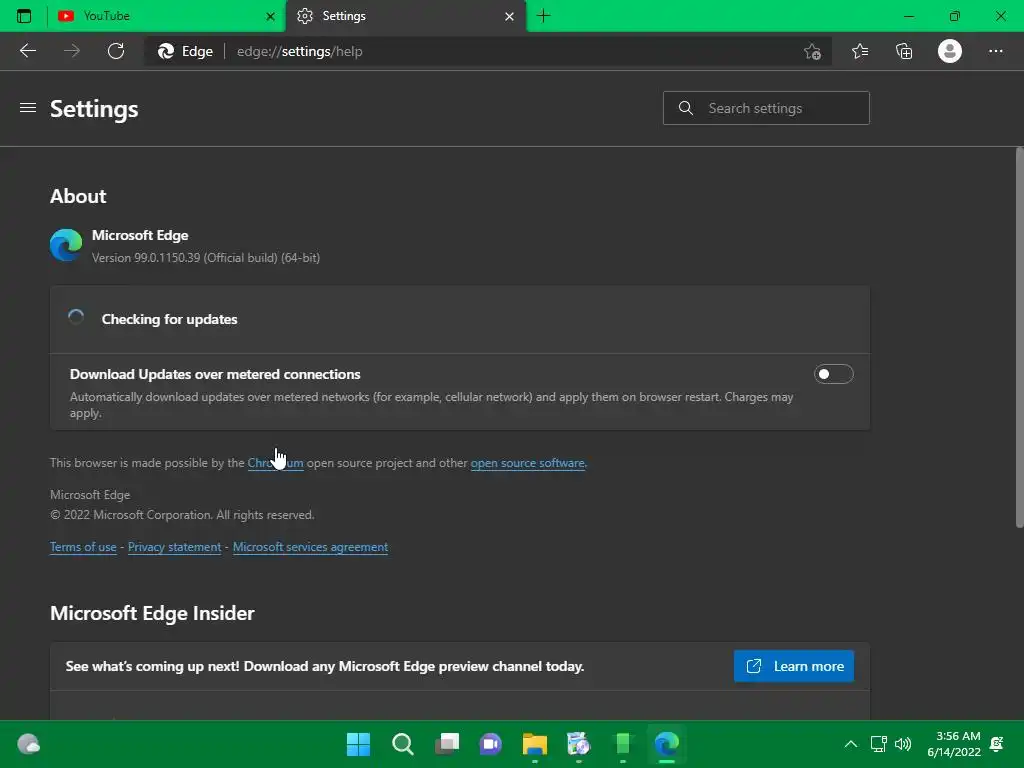The image size is (1024, 768).
Task: Click the Microsoft Edge logo in About
Action: click(66, 246)
